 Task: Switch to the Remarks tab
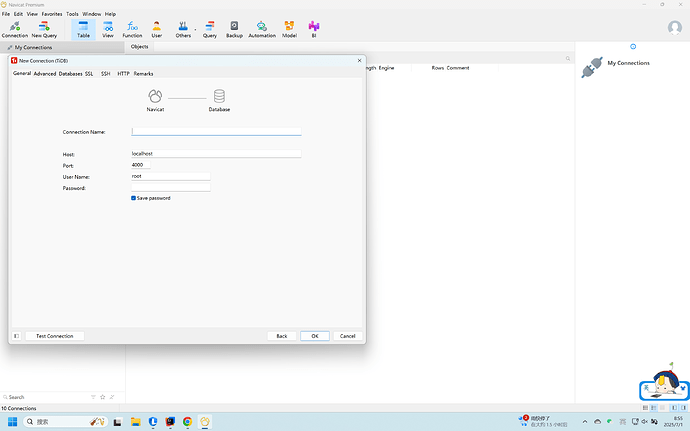point(143,74)
